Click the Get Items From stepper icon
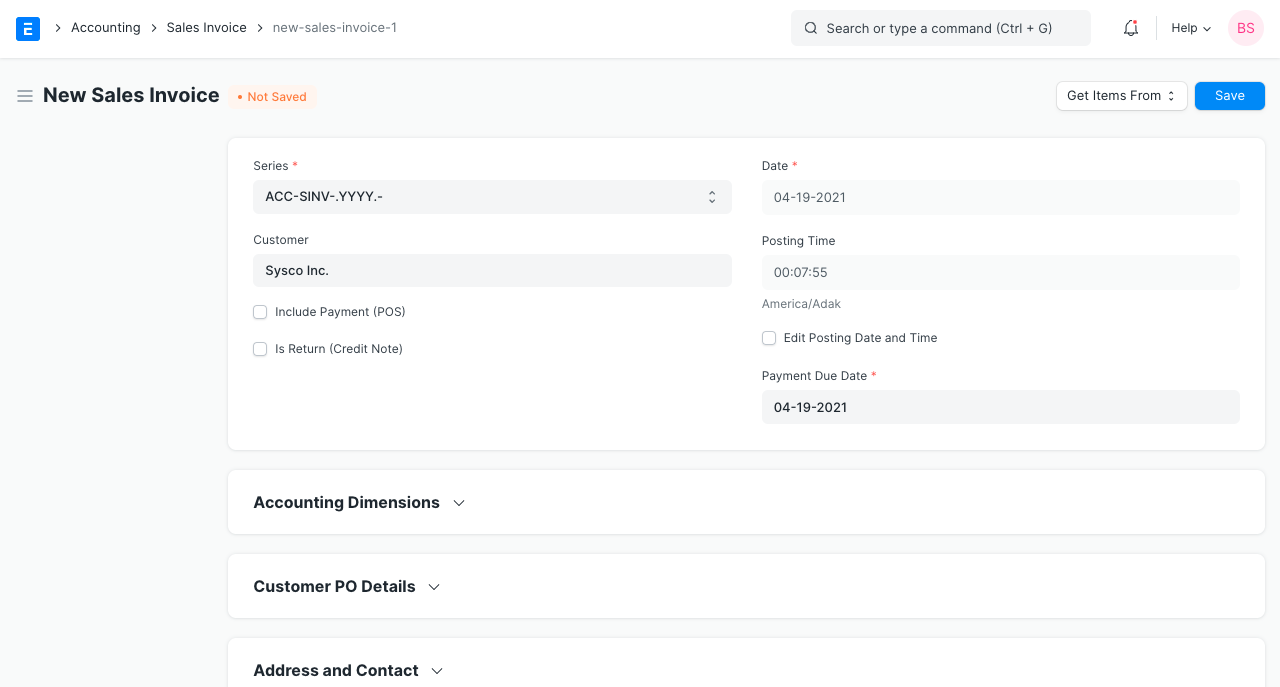Viewport: 1280px width, 687px height. pos(1171,95)
